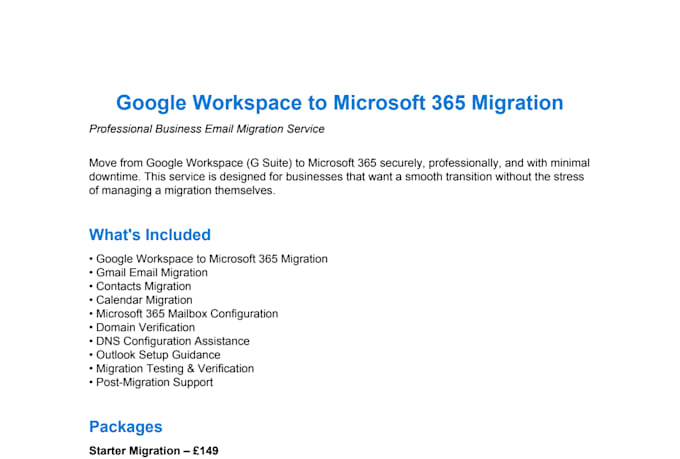Select the subtitle 'Professional Business Email Migration Service'
Screen dimensions: 680x459
coord(207,129)
